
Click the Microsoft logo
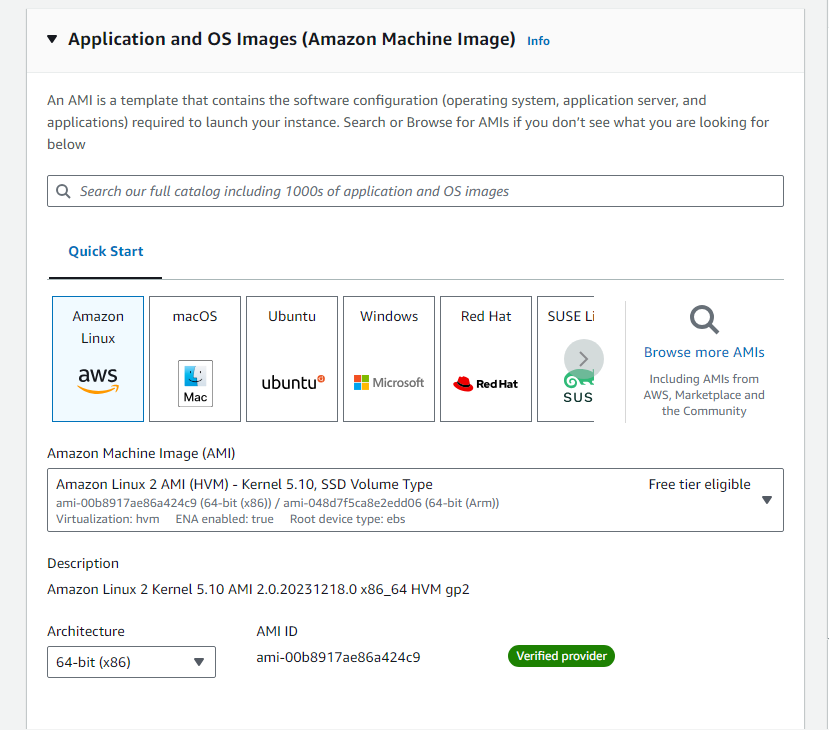click(x=389, y=382)
